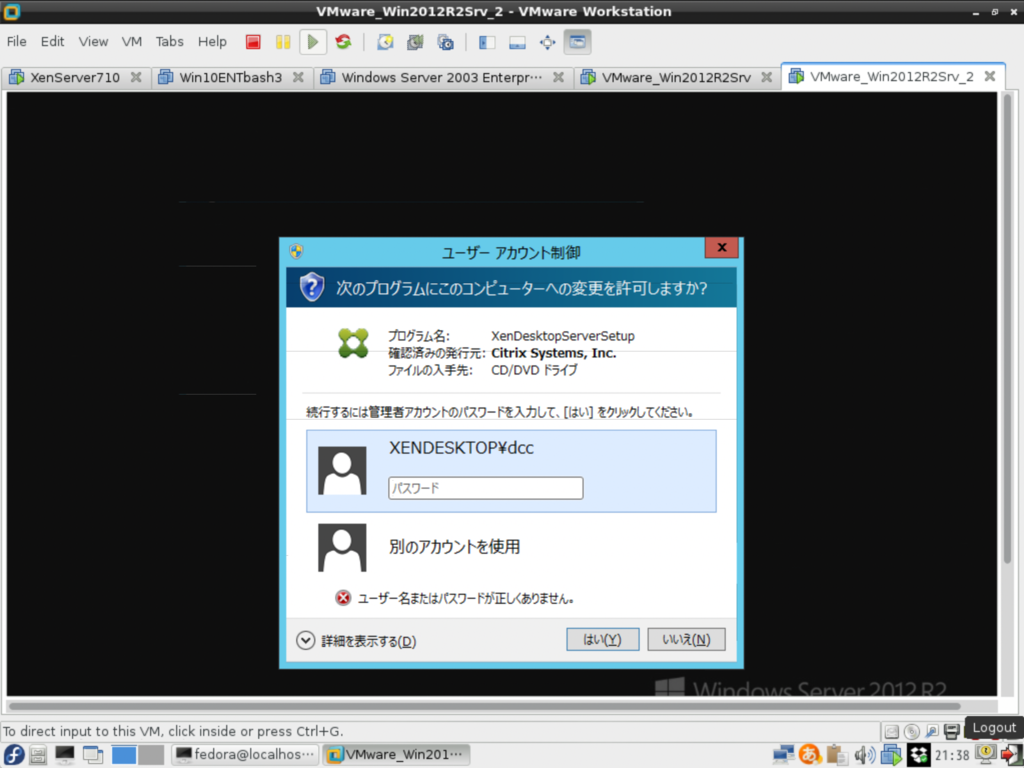Click the Citrix Systems, Inc. publisher text

click(x=554, y=353)
